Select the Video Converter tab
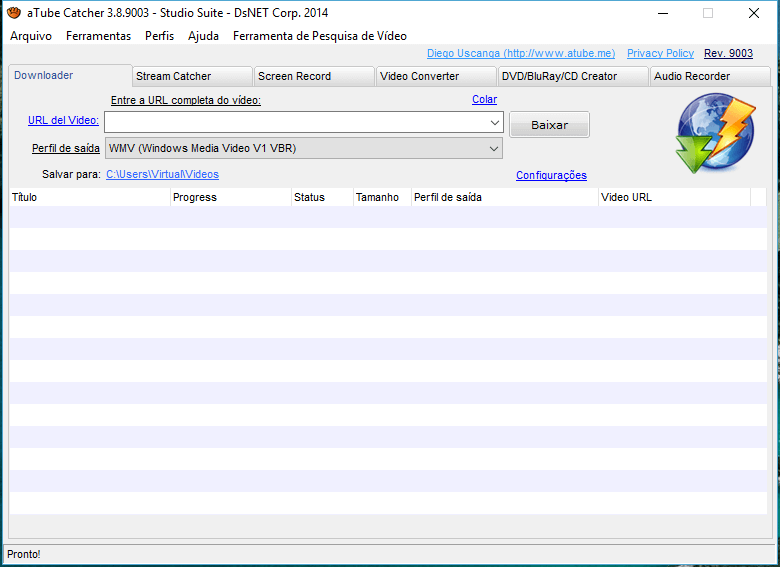The image size is (780, 567). click(436, 76)
